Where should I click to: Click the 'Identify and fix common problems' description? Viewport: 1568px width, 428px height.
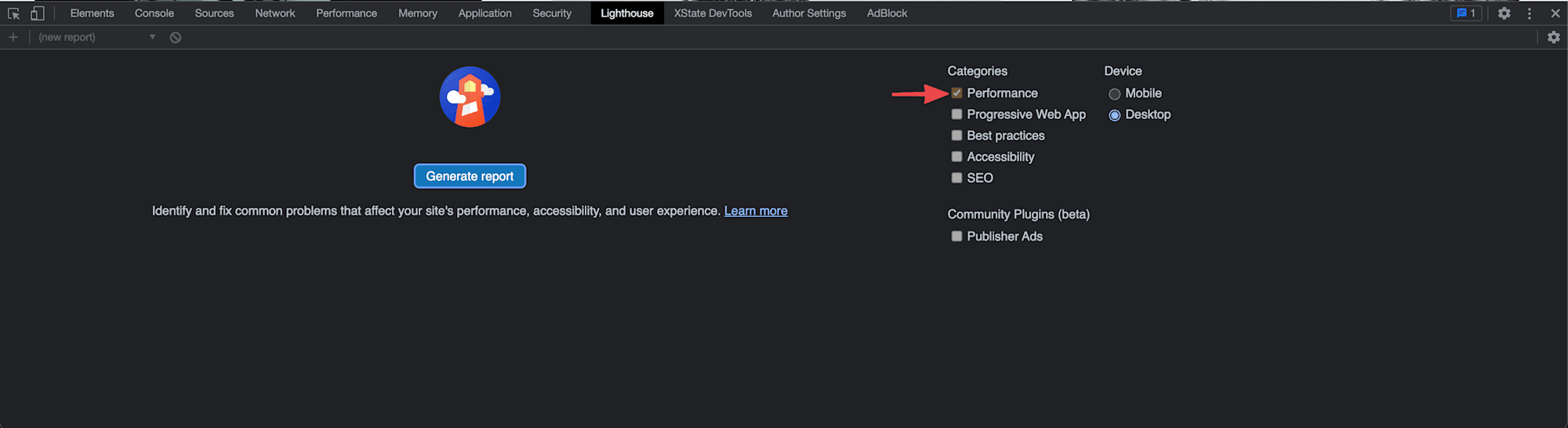(436, 211)
